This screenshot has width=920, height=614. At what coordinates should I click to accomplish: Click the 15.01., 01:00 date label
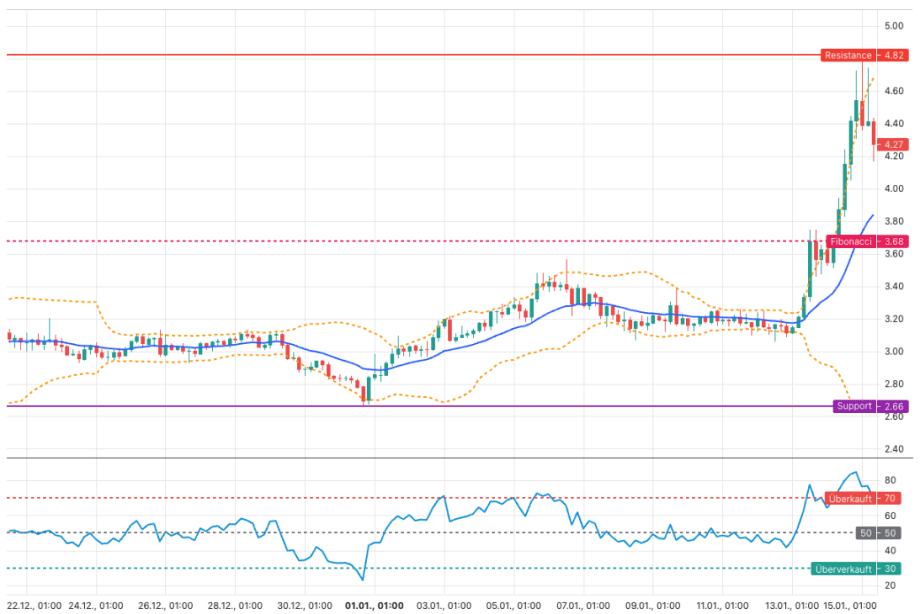(x=849, y=605)
